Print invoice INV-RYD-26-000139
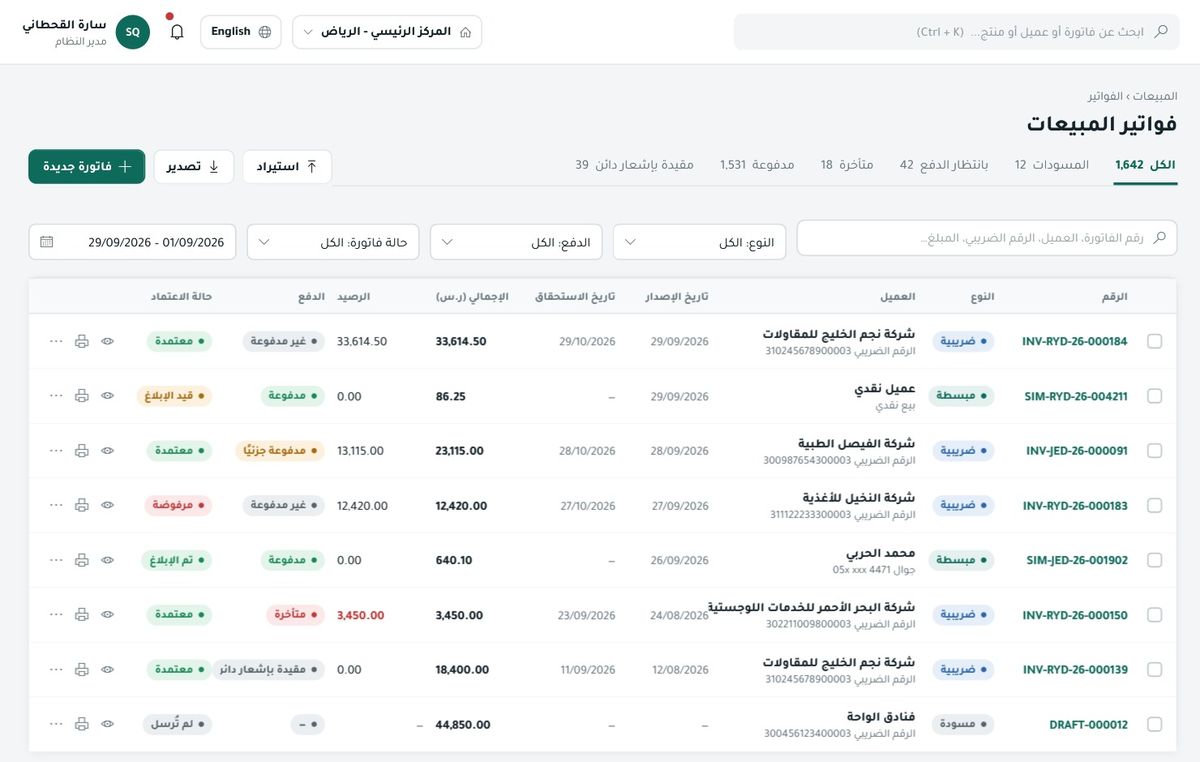1200x762 pixels. 82,669
